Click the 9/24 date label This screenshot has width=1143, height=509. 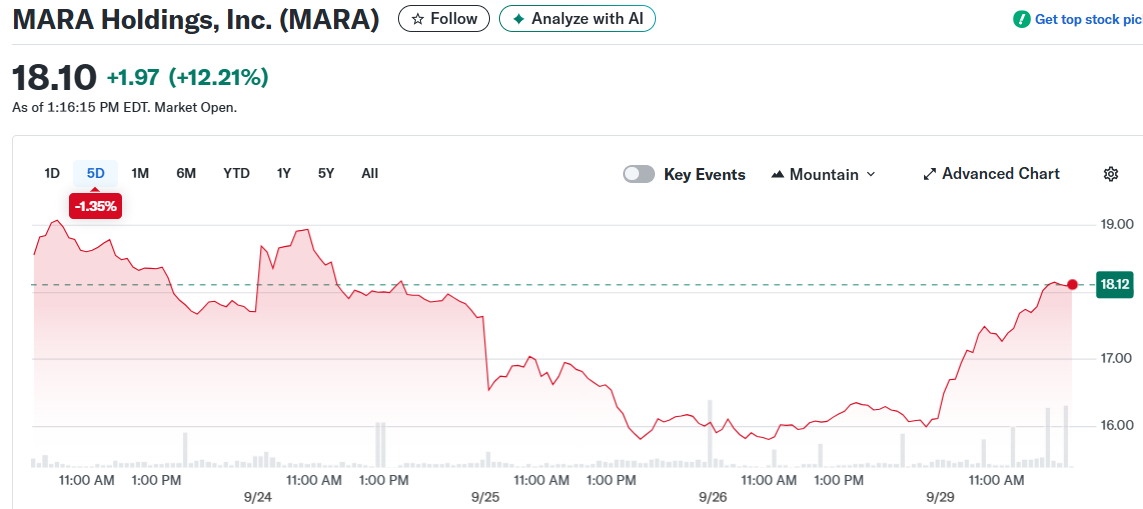click(259, 497)
